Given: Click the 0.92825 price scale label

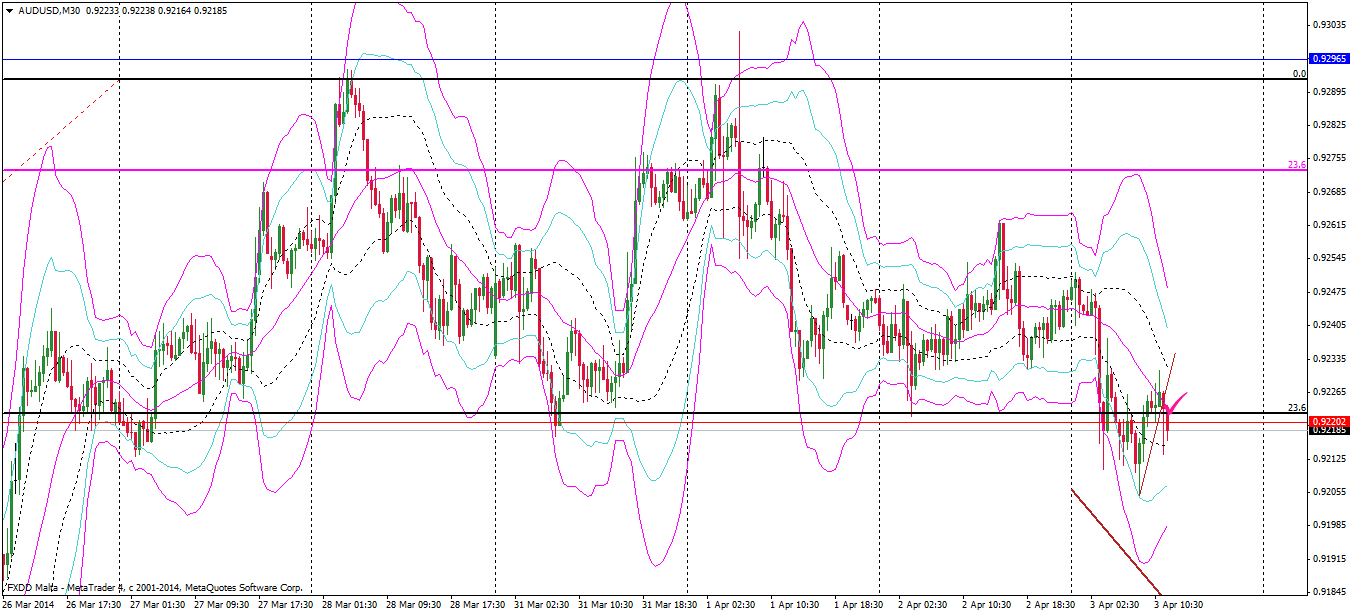Looking at the screenshot, I should [1329, 125].
